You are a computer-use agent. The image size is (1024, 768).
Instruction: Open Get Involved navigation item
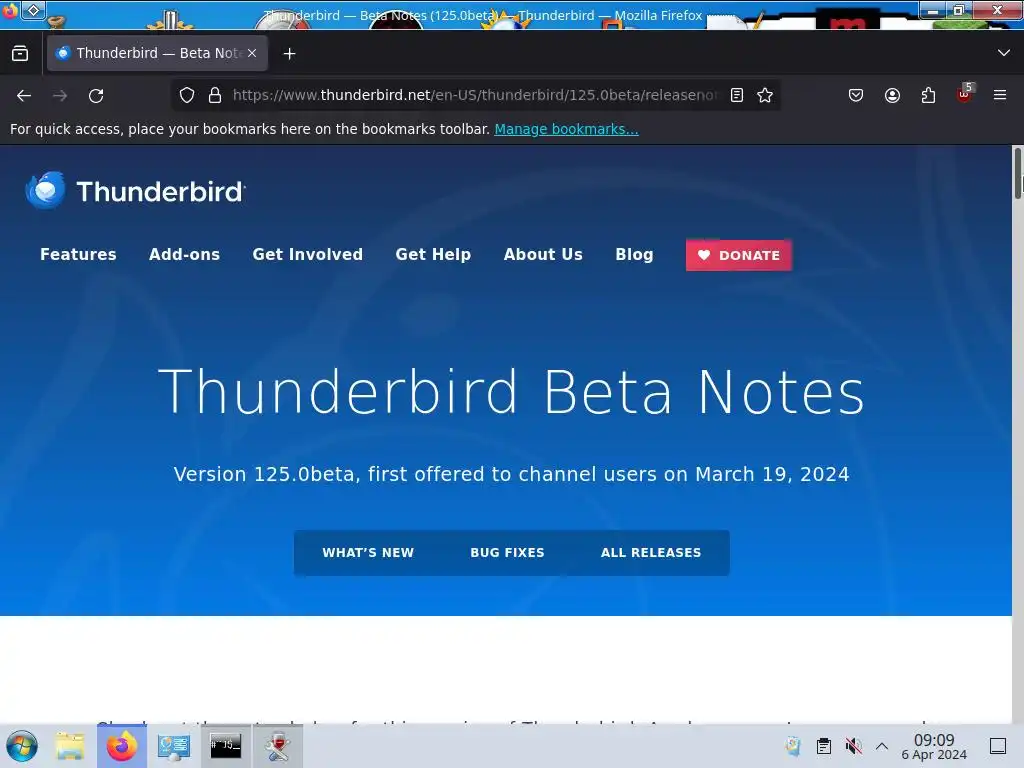point(308,255)
